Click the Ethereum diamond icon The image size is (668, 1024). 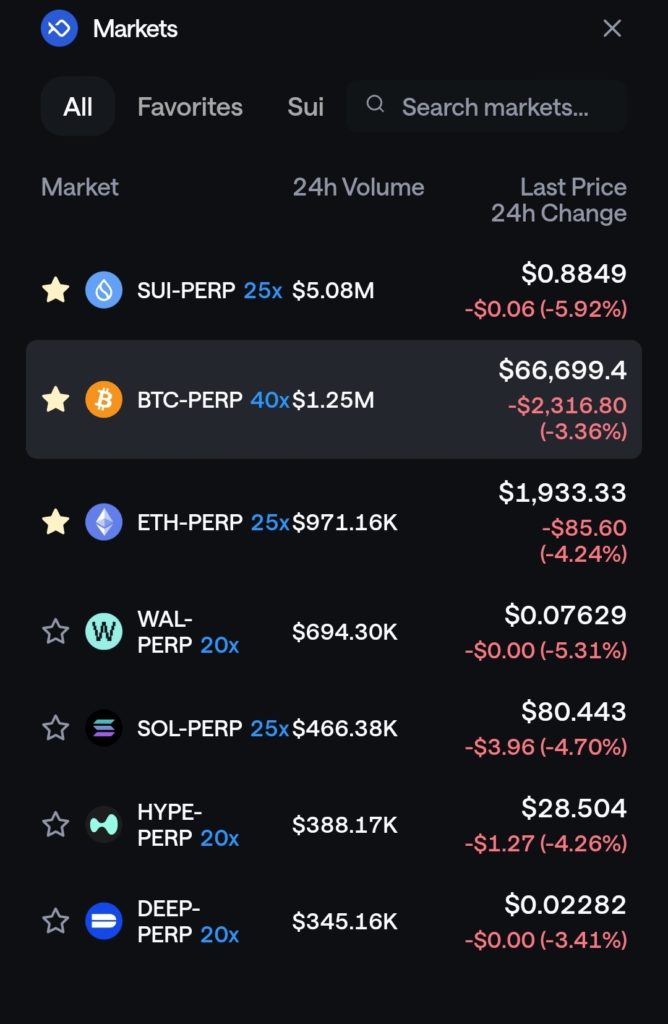(104, 521)
